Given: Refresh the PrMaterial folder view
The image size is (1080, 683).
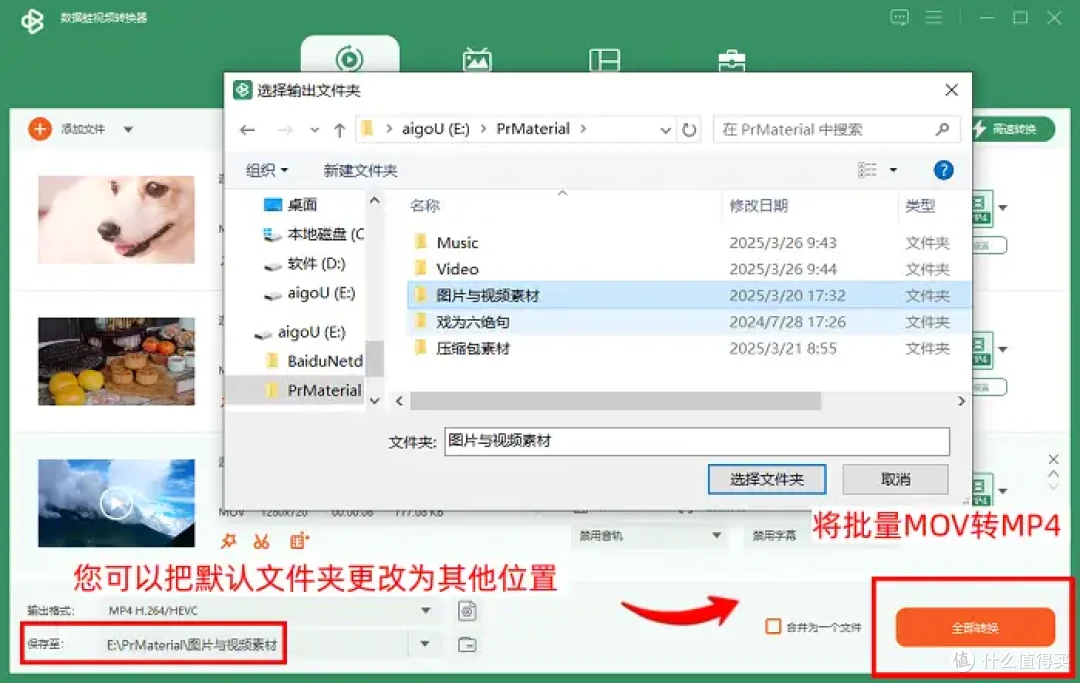Looking at the screenshot, I should (689, 129).
